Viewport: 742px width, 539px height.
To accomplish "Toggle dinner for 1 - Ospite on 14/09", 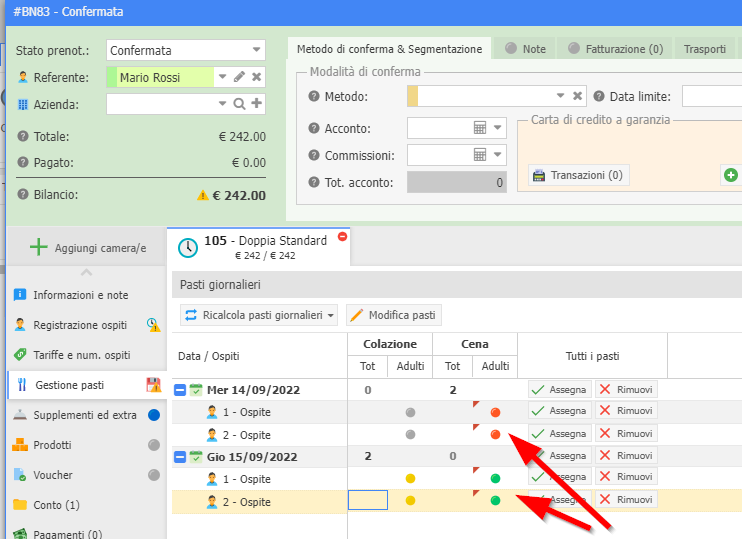I will [495, 412].
